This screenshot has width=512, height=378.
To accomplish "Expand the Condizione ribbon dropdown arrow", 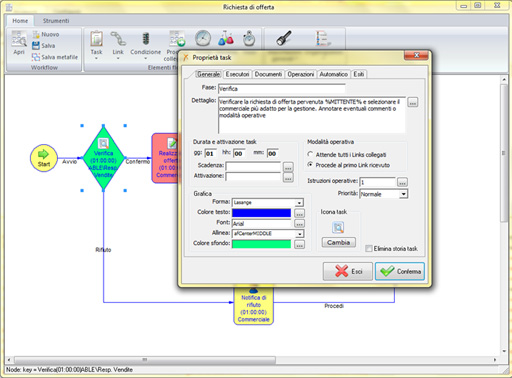I will [x=146, y=59].
